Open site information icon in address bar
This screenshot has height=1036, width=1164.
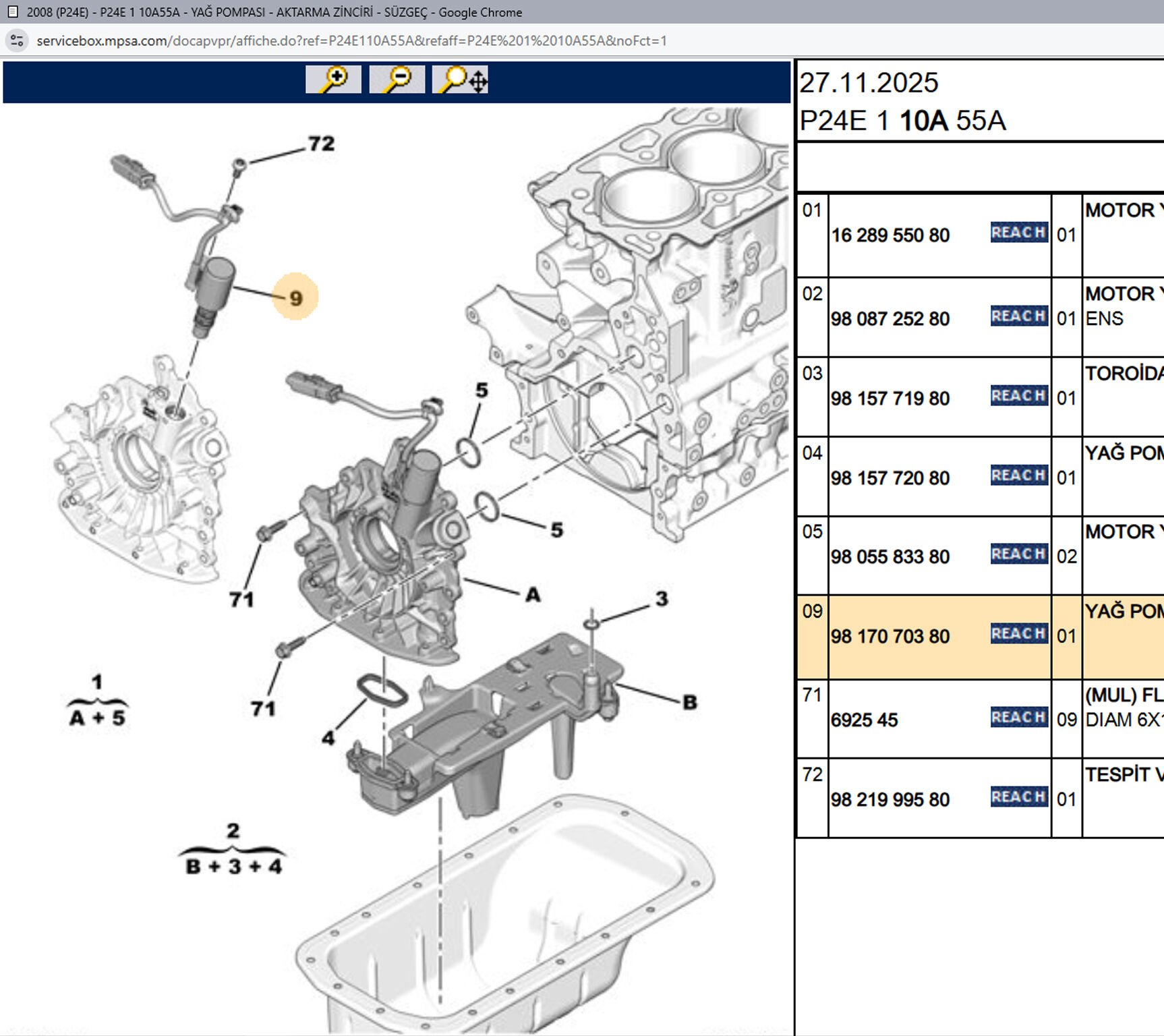tap(18, 40)
